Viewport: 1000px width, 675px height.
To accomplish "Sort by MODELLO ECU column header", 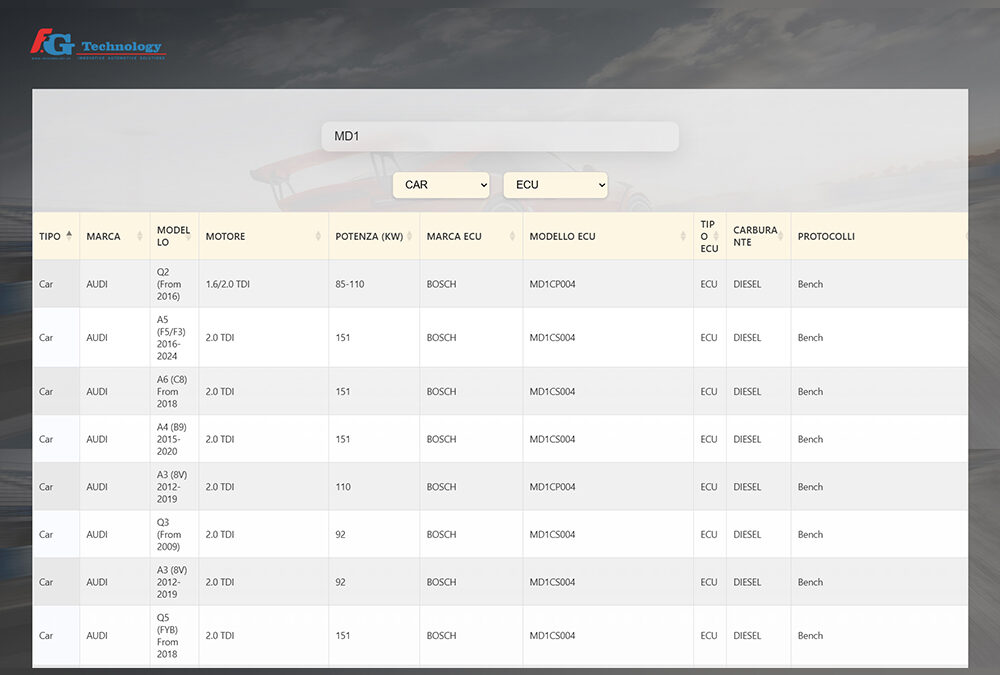I will click(x=563, y=237).
